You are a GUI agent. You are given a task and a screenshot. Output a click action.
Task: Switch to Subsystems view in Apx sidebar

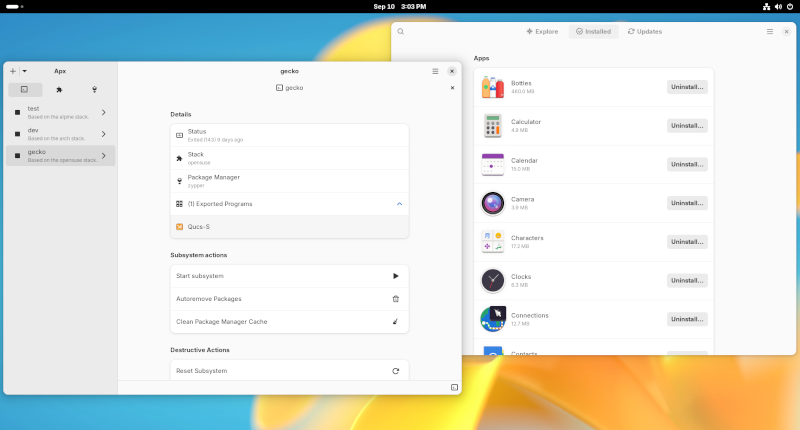click(x=24, y=89)
